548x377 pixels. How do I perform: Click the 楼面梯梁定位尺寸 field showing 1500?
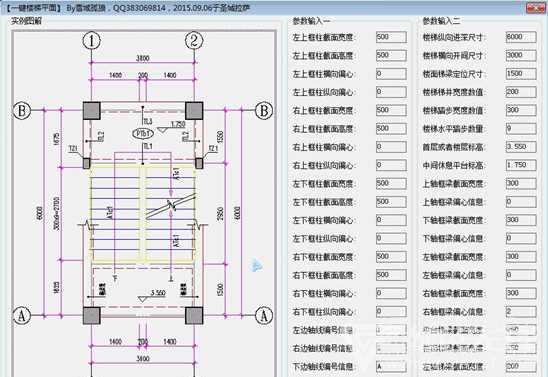(521, 74)
